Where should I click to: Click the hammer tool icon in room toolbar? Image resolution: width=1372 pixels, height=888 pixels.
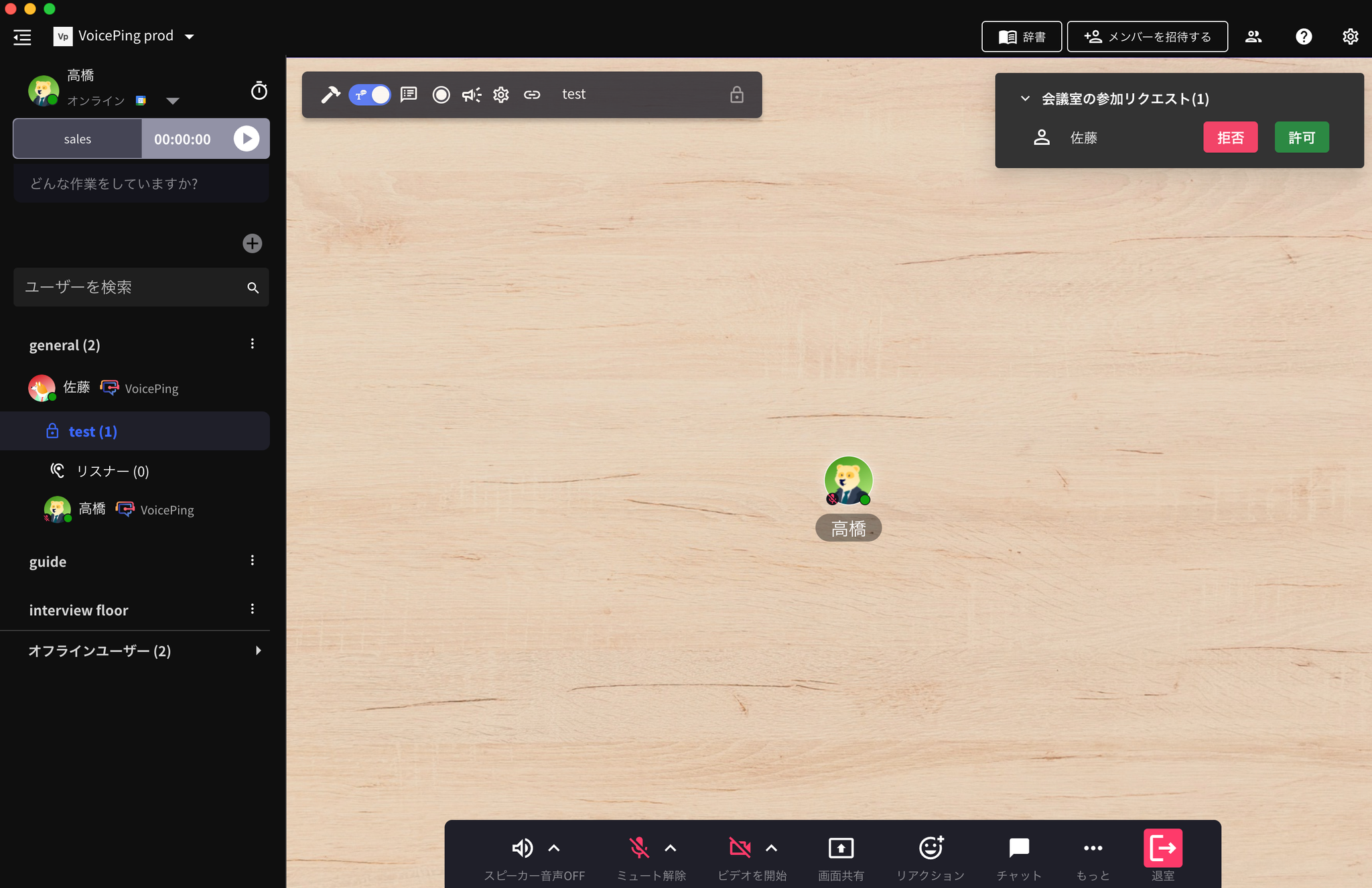(x=330, y=94)
